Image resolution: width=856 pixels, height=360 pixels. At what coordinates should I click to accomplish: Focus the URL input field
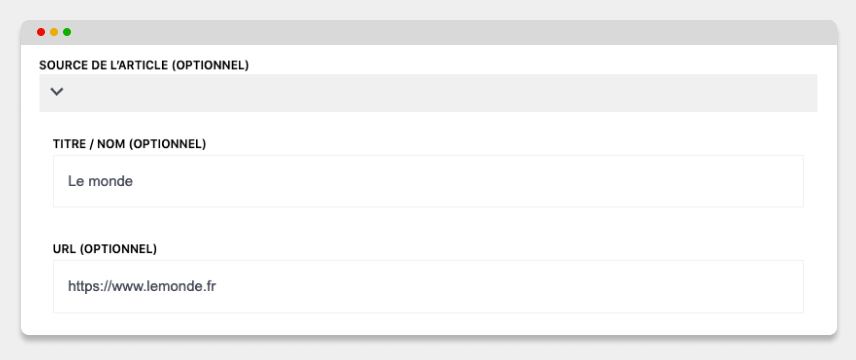coord(428,286)
